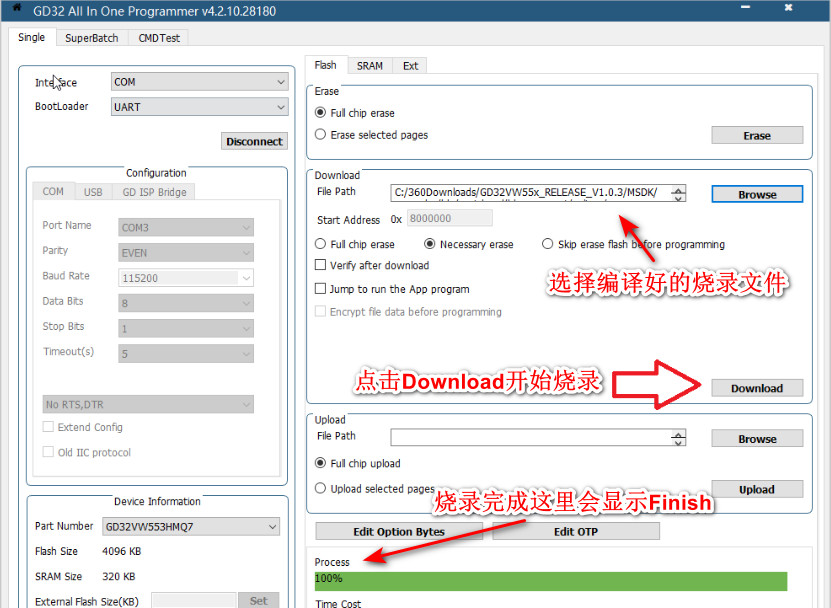Expand the BootLoader UART dropdown
This screenshot has width=831, height=608.
click(x=199, y=107)
